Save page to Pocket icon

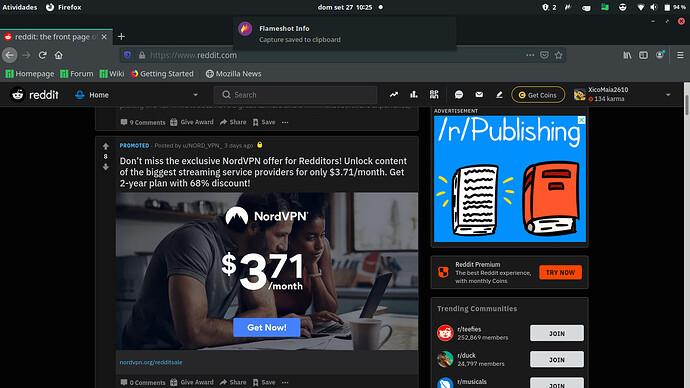pos(544,55)
